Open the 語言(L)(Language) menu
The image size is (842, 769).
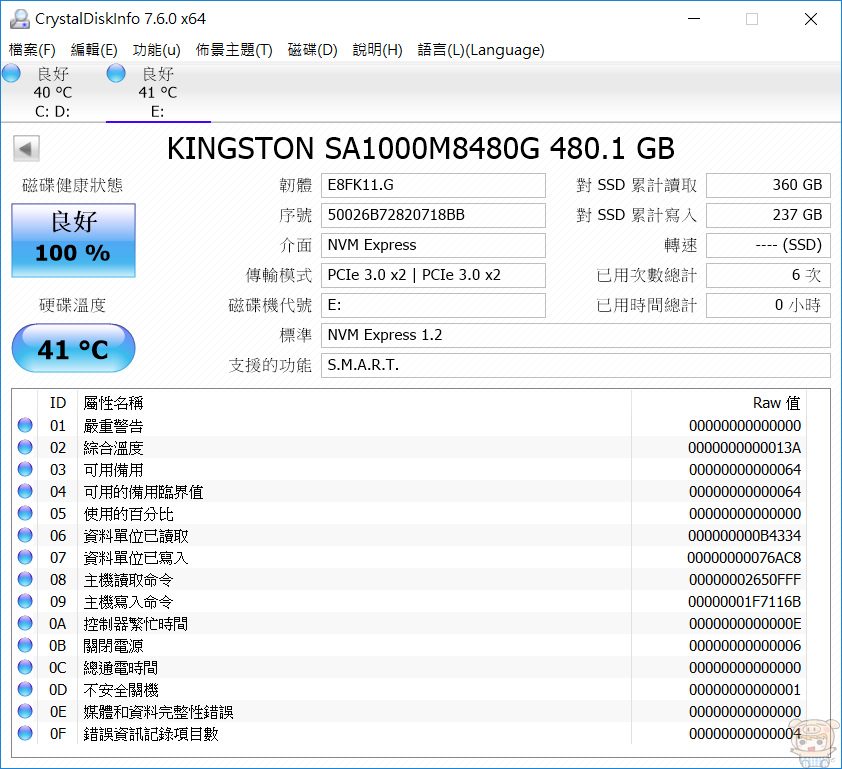481,50
